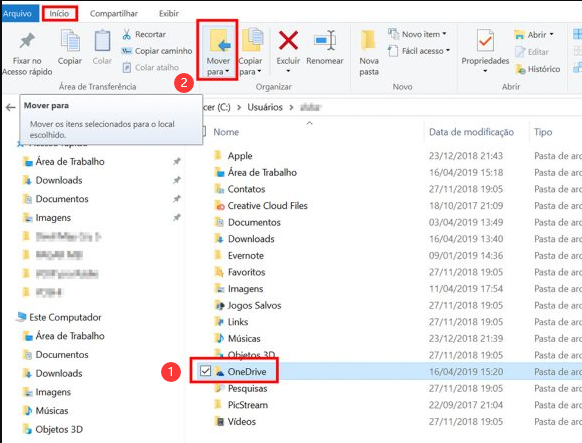Image resolution: width=582 pixels, height=443 pixels.
Task: Sort by Data de modificação column
Action: pos(471,132)
